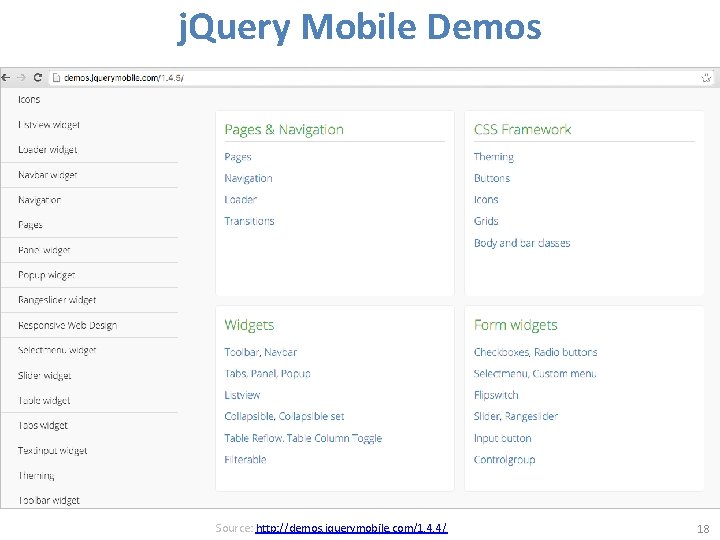Click the browser forward arrow
Screen dimensions: 720x540
pos(22,78)
